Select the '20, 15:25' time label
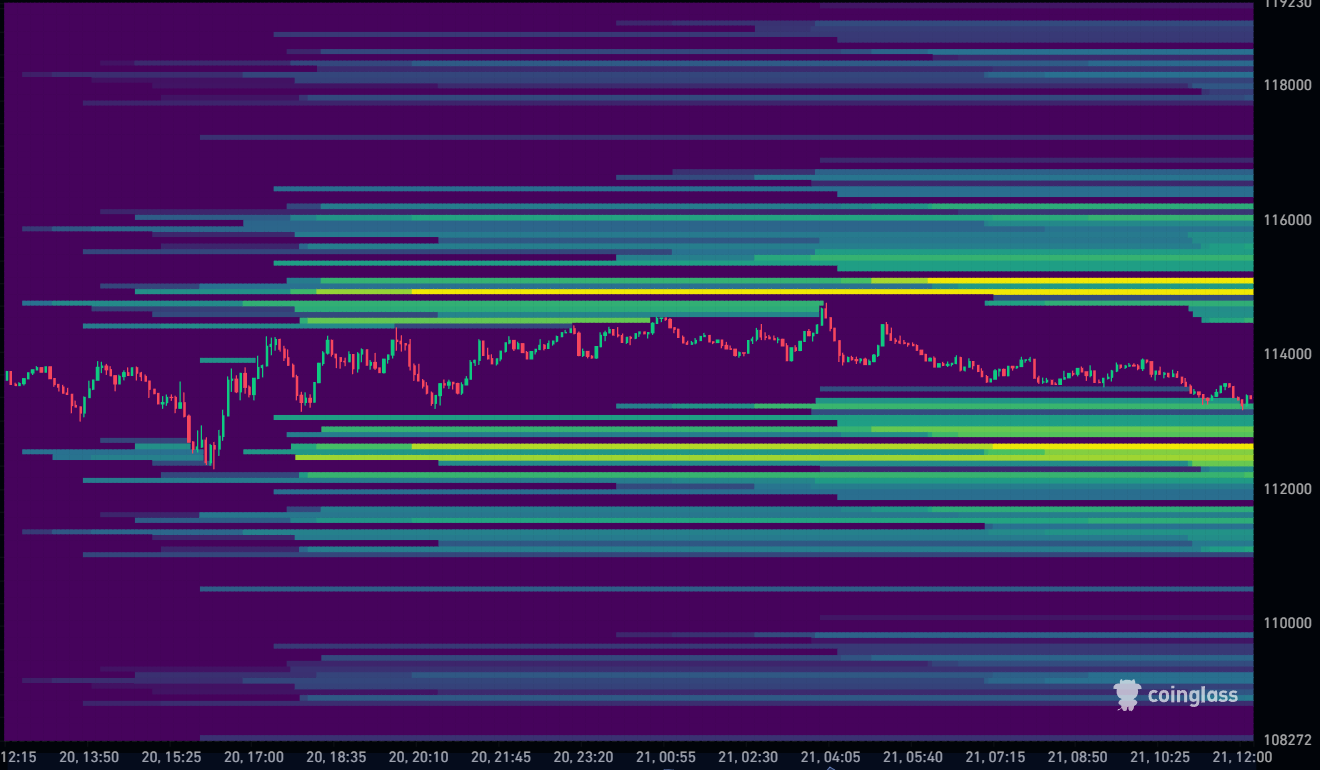This screenshot has width=1320, height=770. (x=172, y=757)
